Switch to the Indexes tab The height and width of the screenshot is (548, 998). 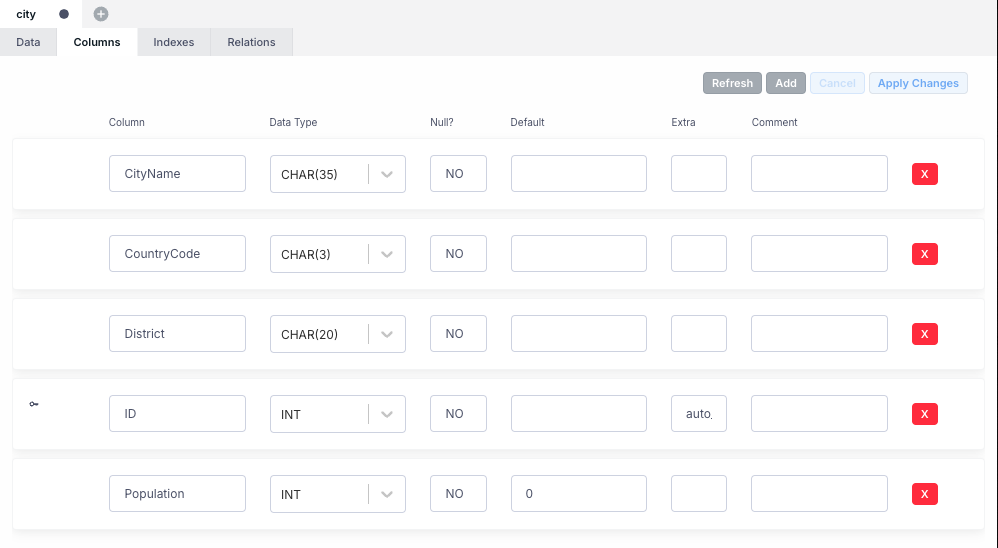point(173,42)
